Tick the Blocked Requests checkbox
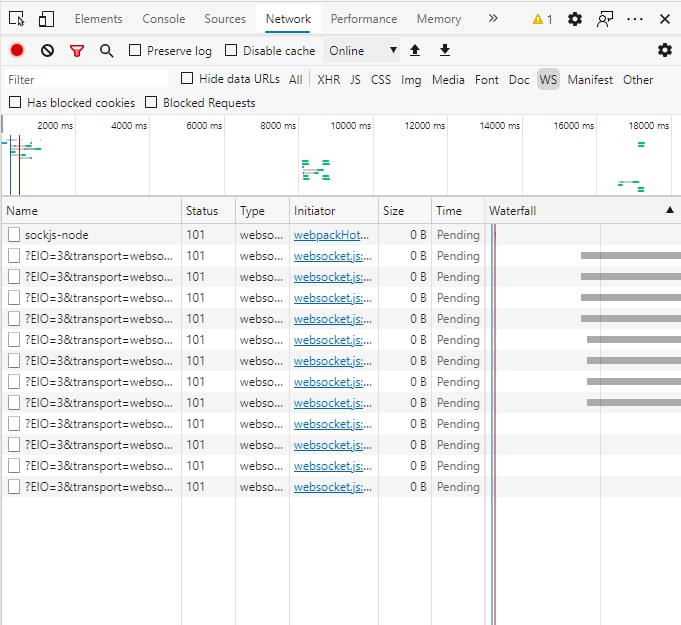This screenshot has width=681, height=625. click(151, 103)
